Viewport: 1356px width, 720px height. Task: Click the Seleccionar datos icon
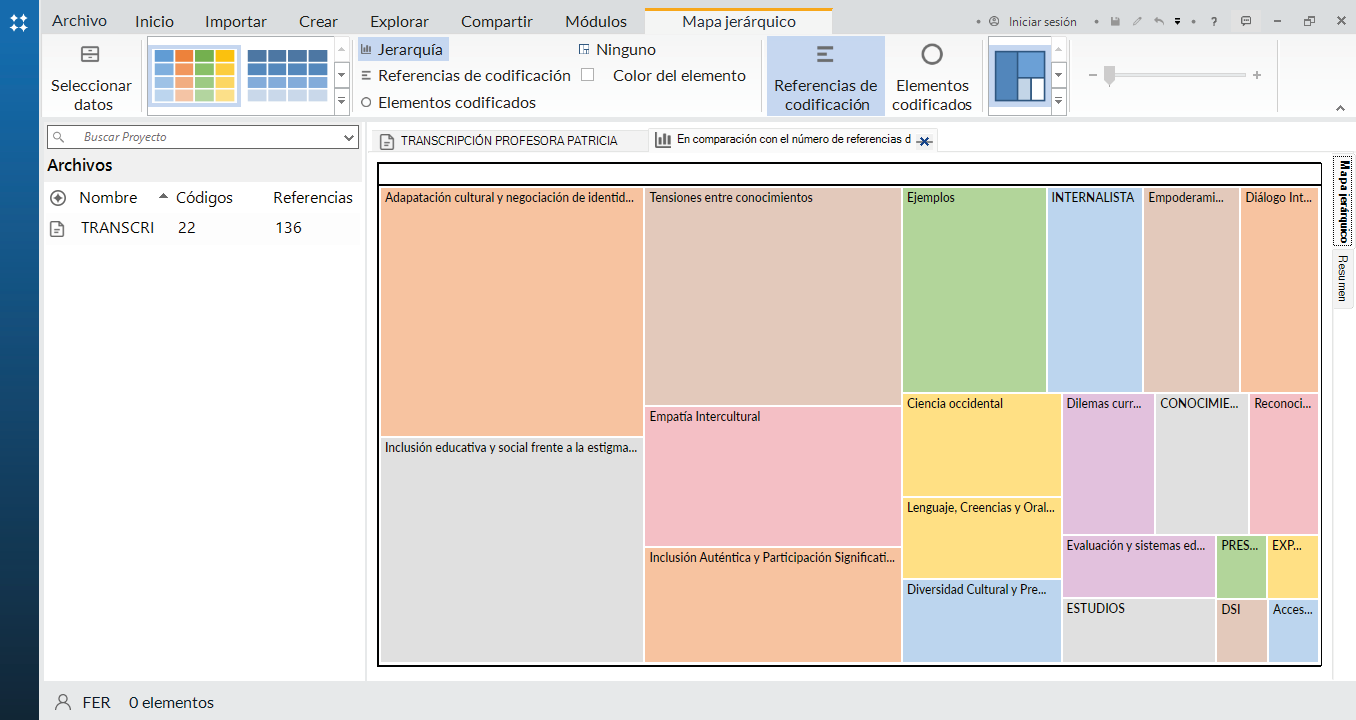pyautogui.click(x=90, y=55)
